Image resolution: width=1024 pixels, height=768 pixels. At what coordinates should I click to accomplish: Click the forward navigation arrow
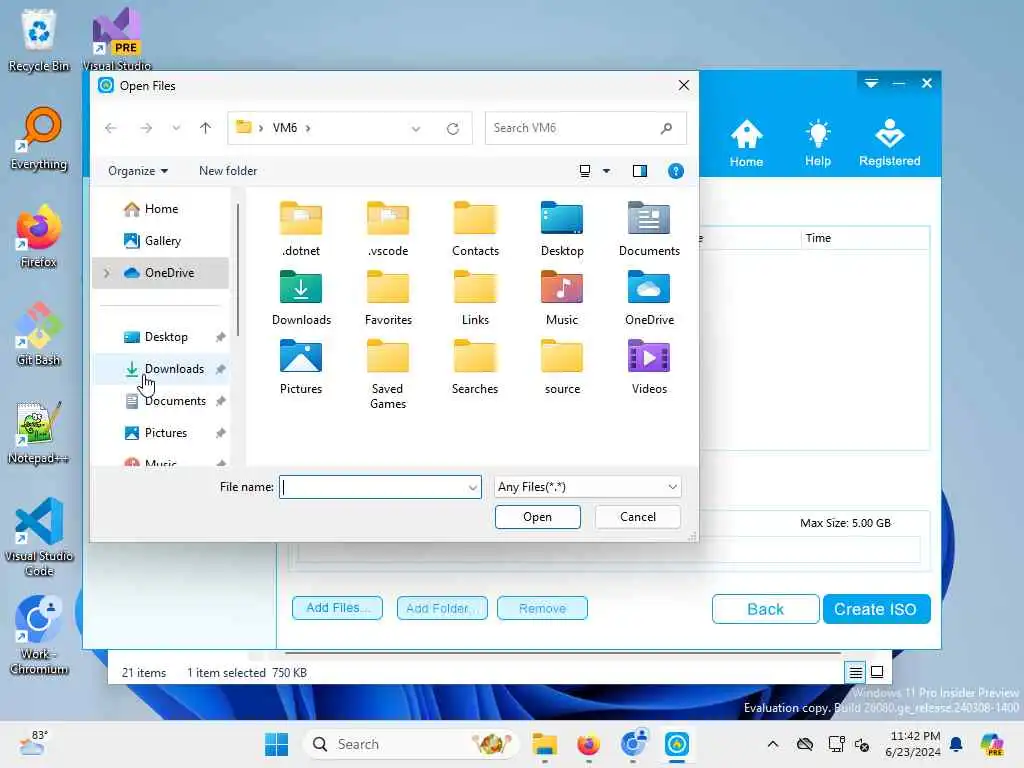pos(146,128)
